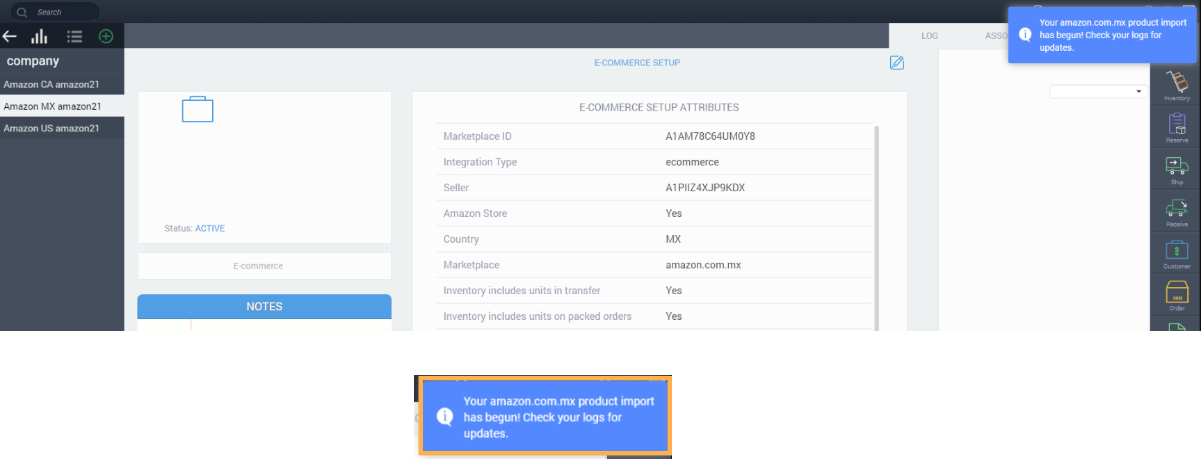
Task: Open the bar chart statistics icon
Action: click(40, 36)
